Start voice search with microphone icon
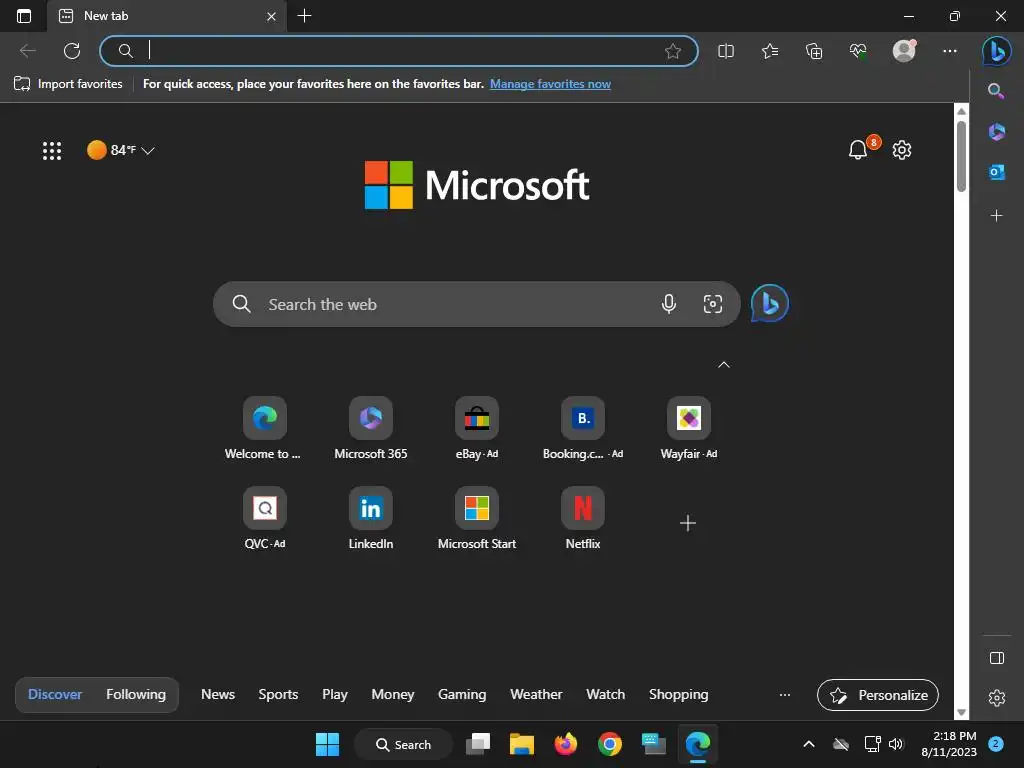Image resolution: width=1024 pixels, height=768 pixels. coord(668,304)
